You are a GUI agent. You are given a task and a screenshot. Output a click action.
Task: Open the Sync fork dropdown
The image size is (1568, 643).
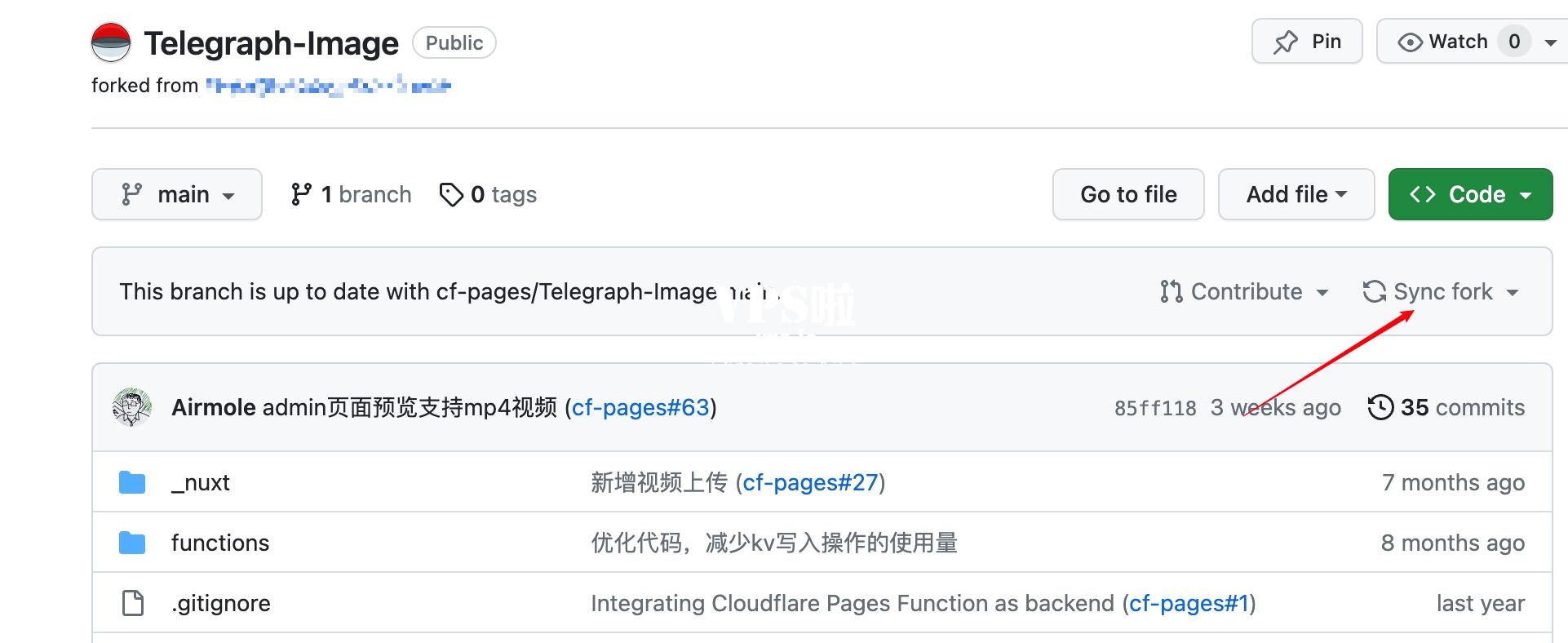[1441, 291]
